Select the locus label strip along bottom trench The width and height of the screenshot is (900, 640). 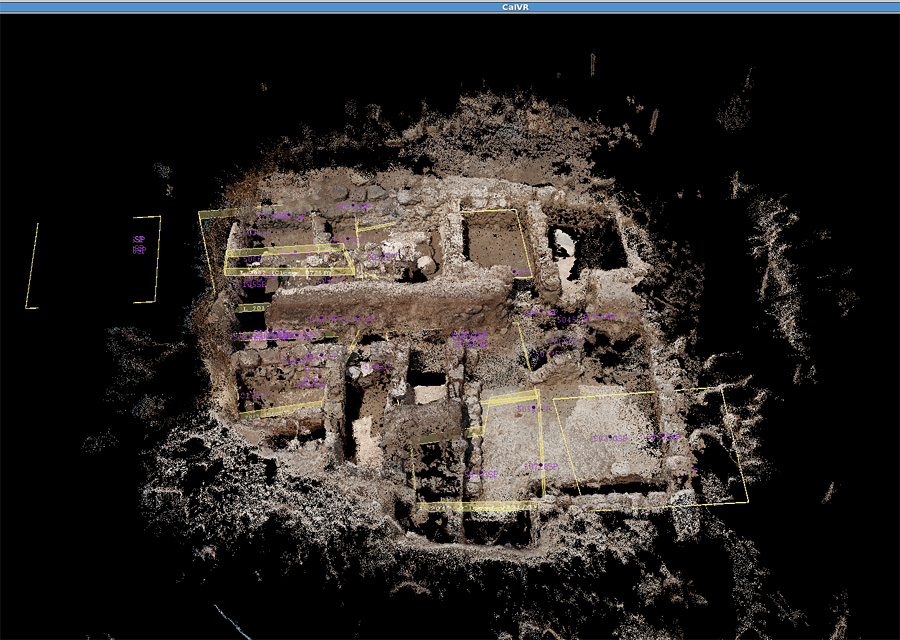pyautogui.click(x=478, y=507)
